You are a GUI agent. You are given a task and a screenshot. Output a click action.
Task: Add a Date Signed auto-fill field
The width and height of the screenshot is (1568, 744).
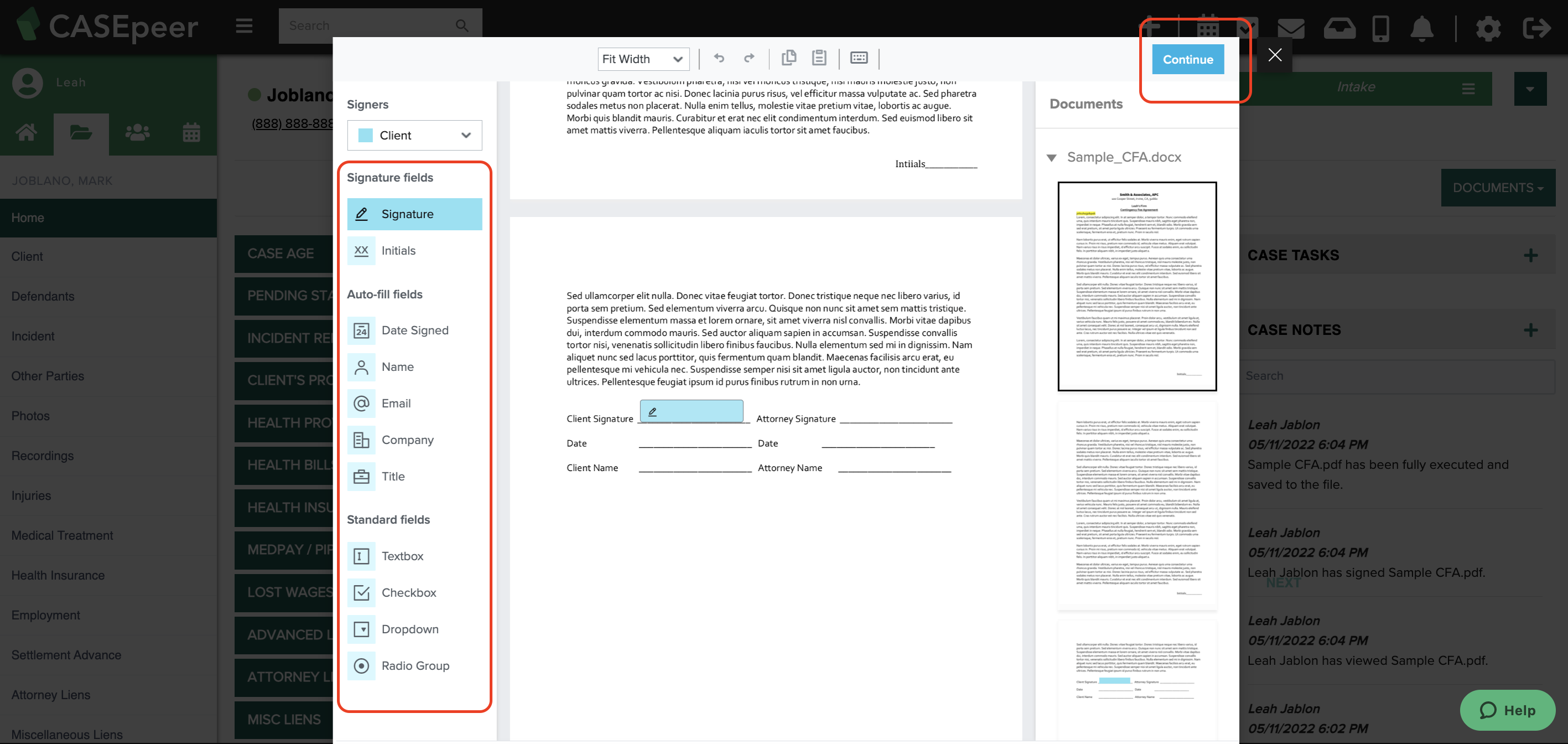click(x=414, y=330)
